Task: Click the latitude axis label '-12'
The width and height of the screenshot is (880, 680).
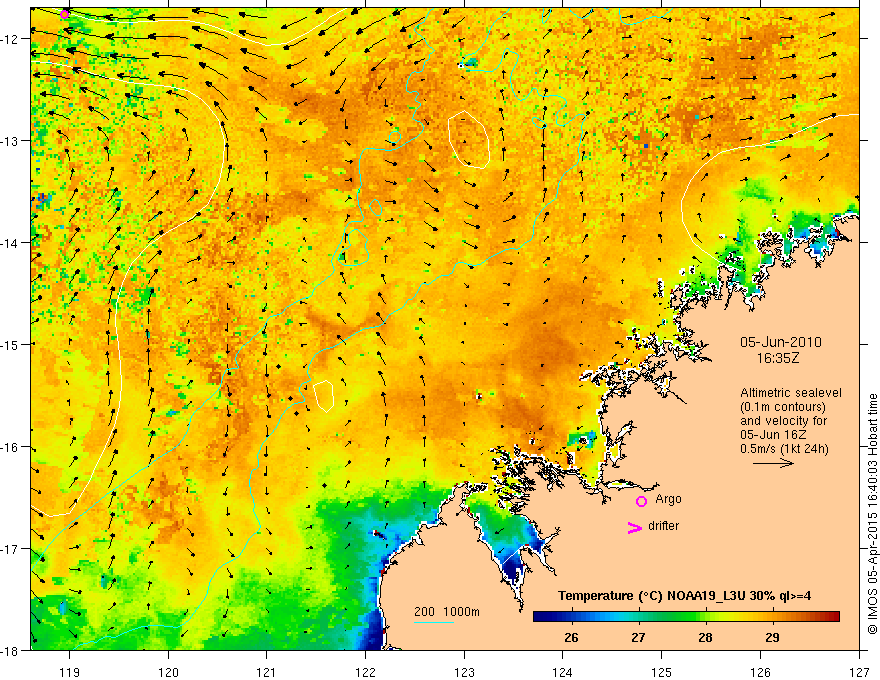Action: (10, 39)
